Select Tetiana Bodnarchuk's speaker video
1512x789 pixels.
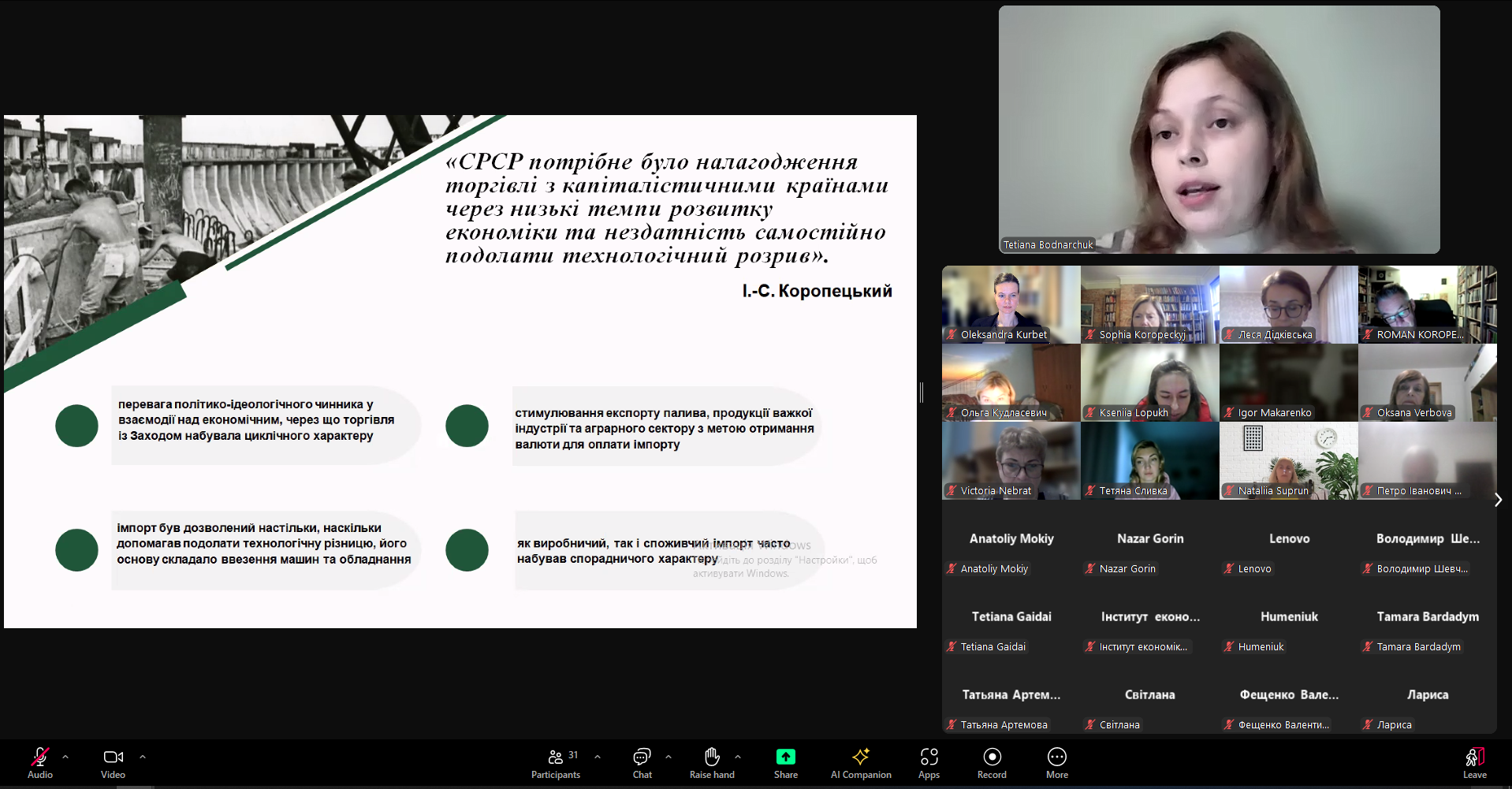tap(1219, 130)
